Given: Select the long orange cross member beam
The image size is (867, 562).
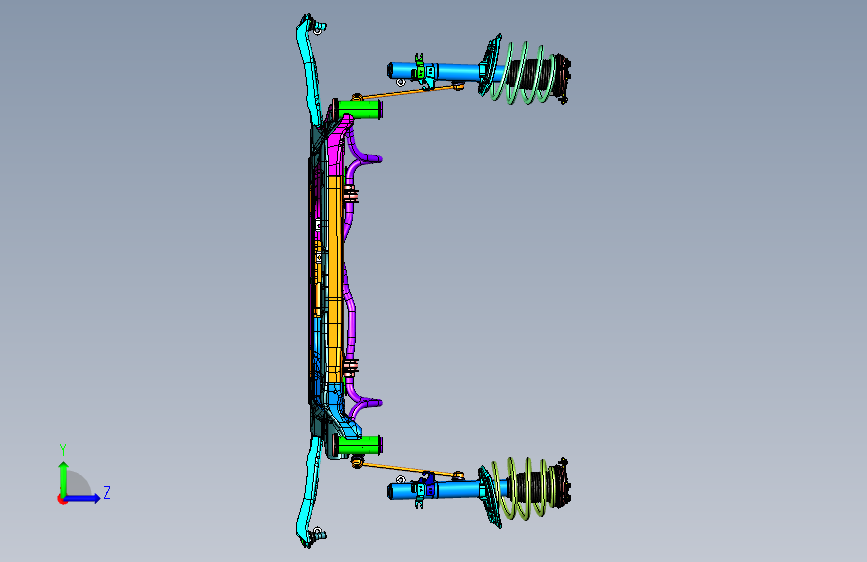Looking at the screenshot, I should pyautogui.click(x=335, y=279).
